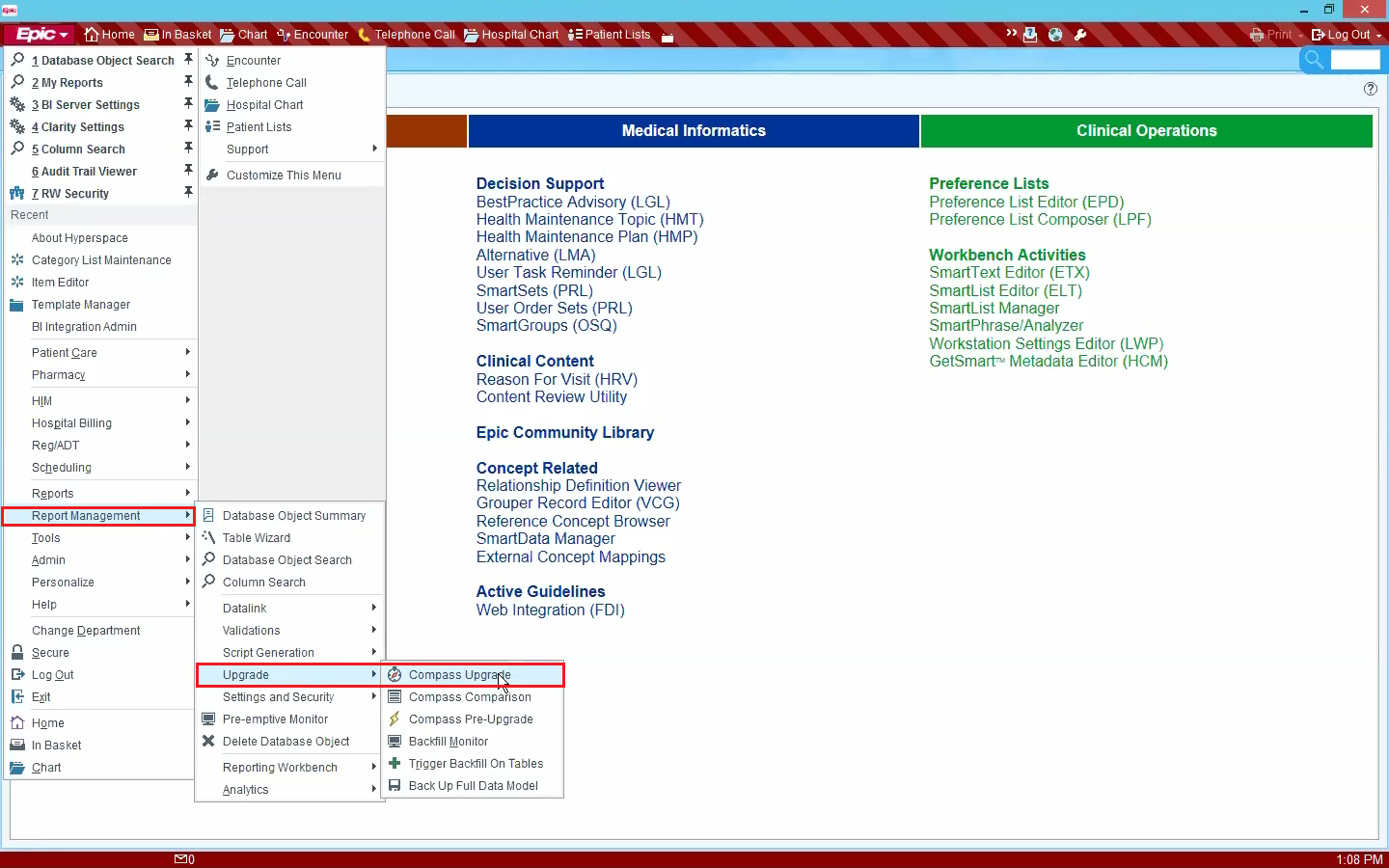This screenshot has width=1389, height=868.
Task: Unpin Audit Trail Viewer pin icon
Action: coord(188,170)
